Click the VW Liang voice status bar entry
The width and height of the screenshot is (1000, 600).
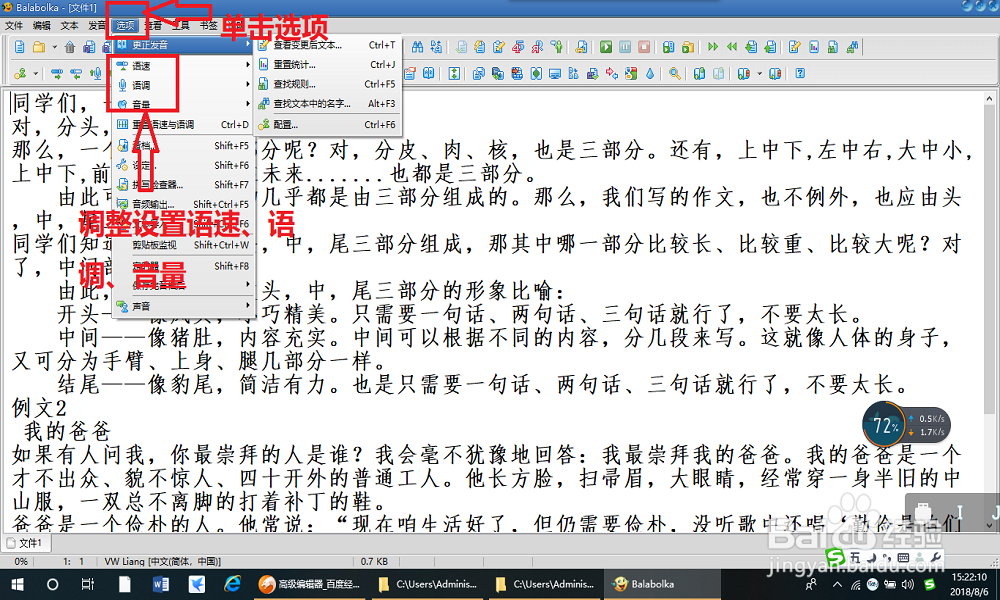[163, 561]
